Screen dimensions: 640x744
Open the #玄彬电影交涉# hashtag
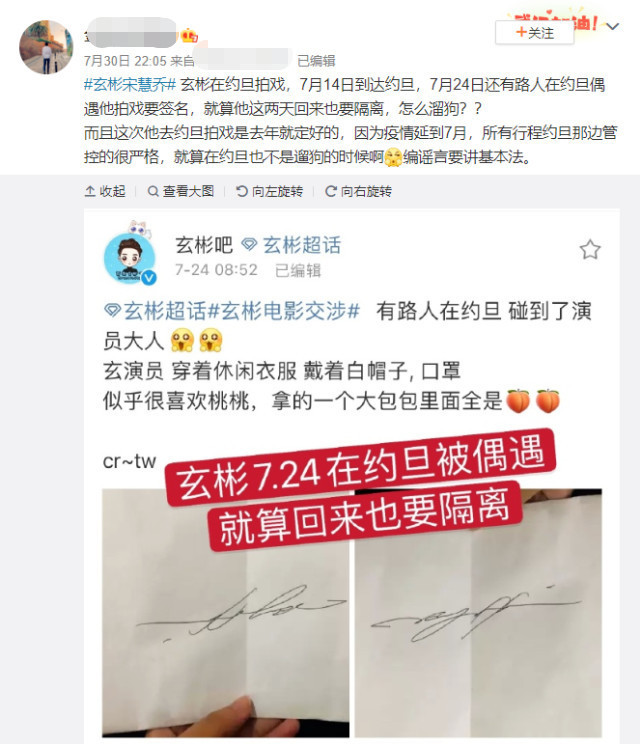click(x=284, y=311)
